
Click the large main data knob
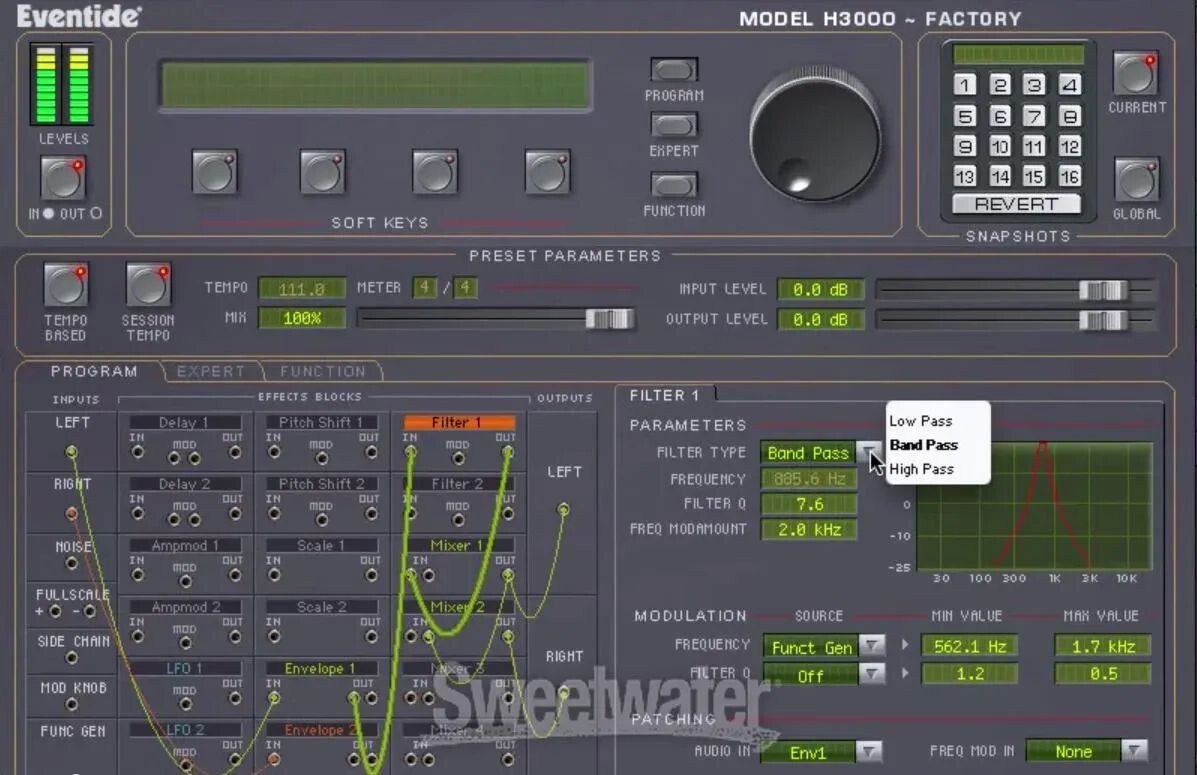(x=815, y=135)
